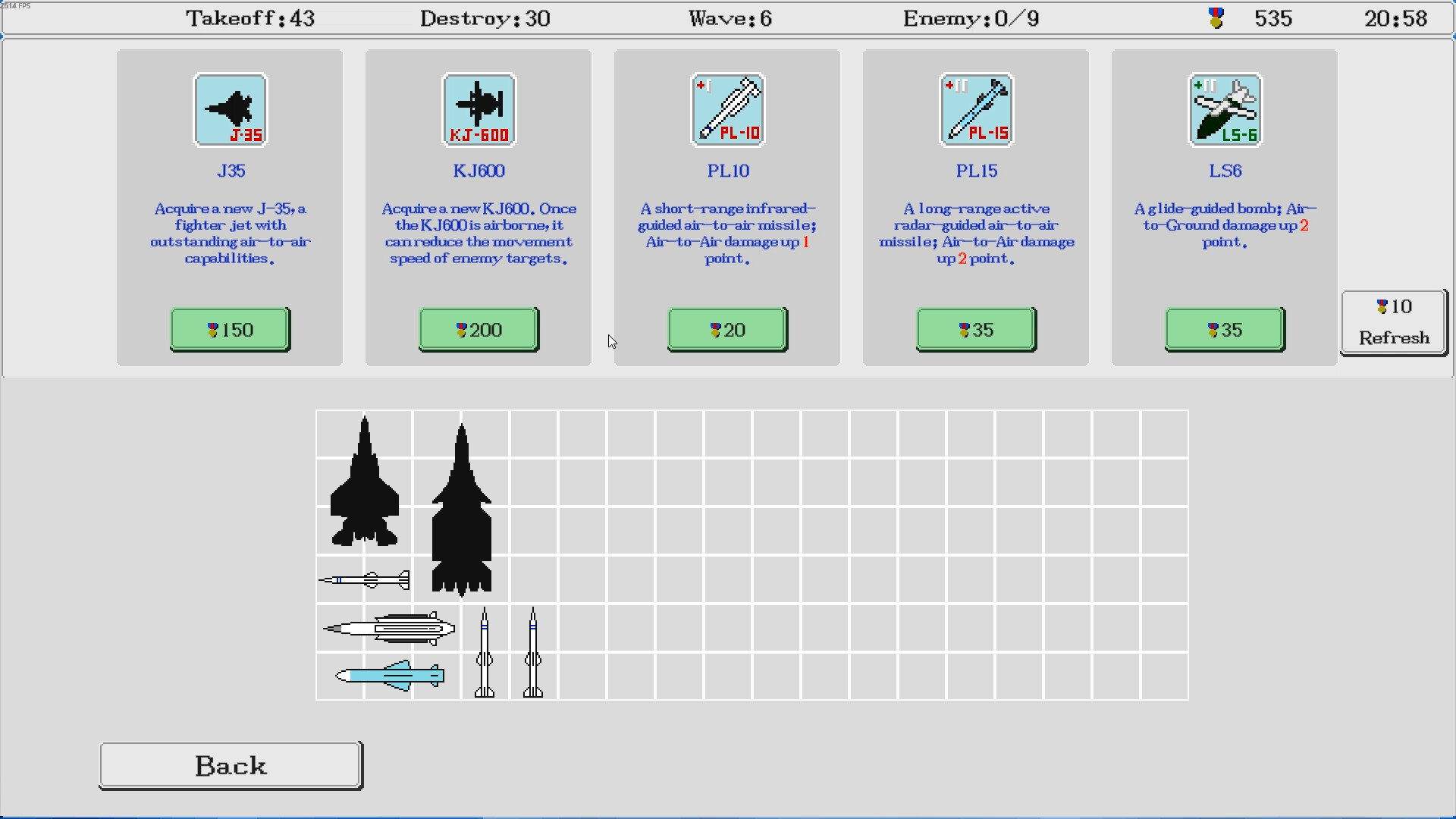Image resolution: width=1456 pixels, height=819 pixels.
Task: Select the PL-15 missile icon
Action: pyautogui.click(x=975, y=109)
